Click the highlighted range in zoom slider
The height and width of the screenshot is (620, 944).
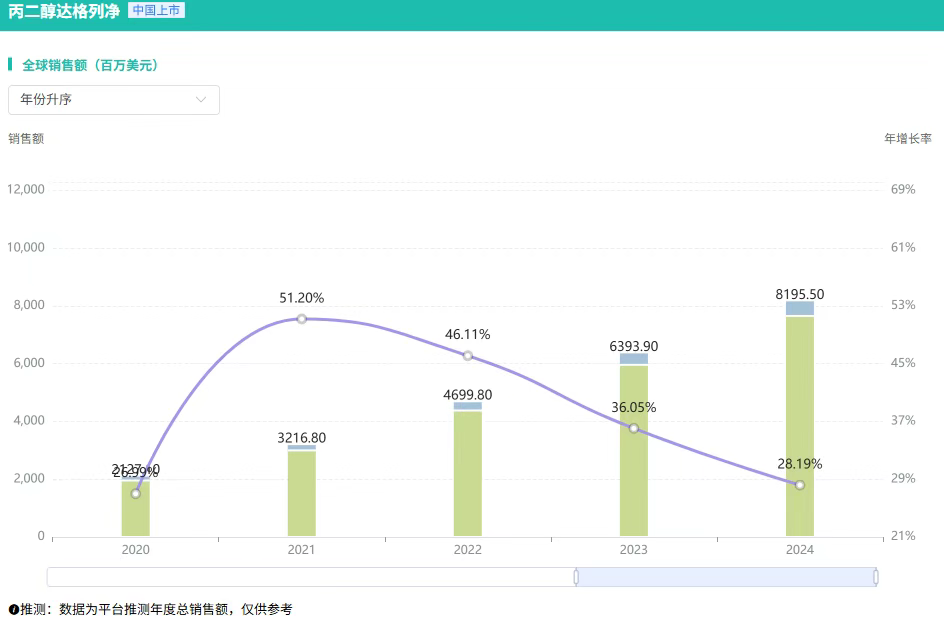tap(726, 577)
